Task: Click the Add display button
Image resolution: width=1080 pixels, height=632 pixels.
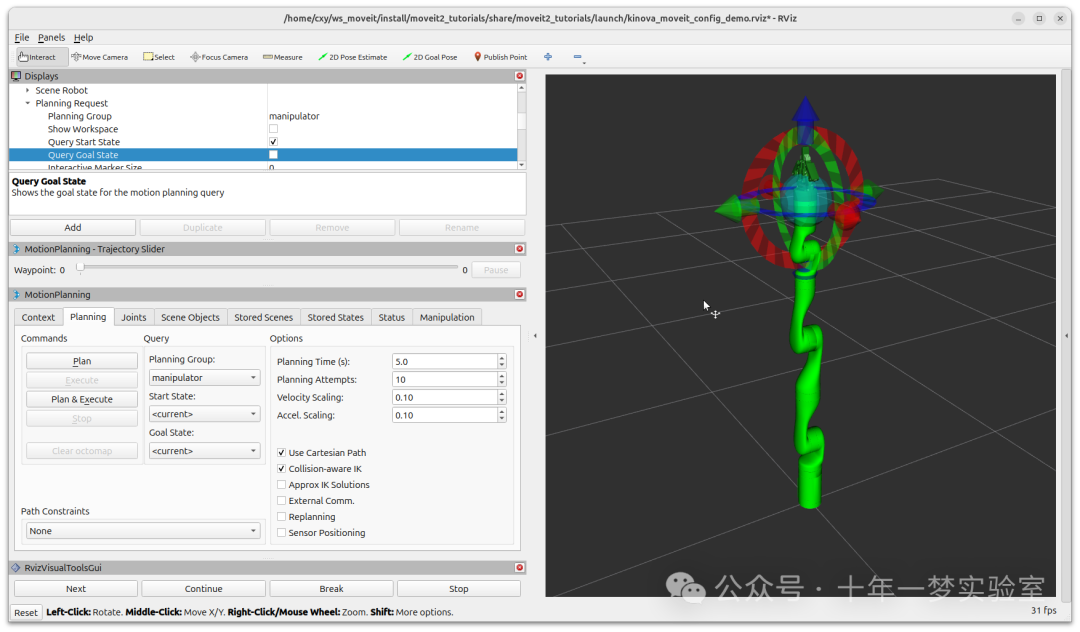Action: point(73,227)
